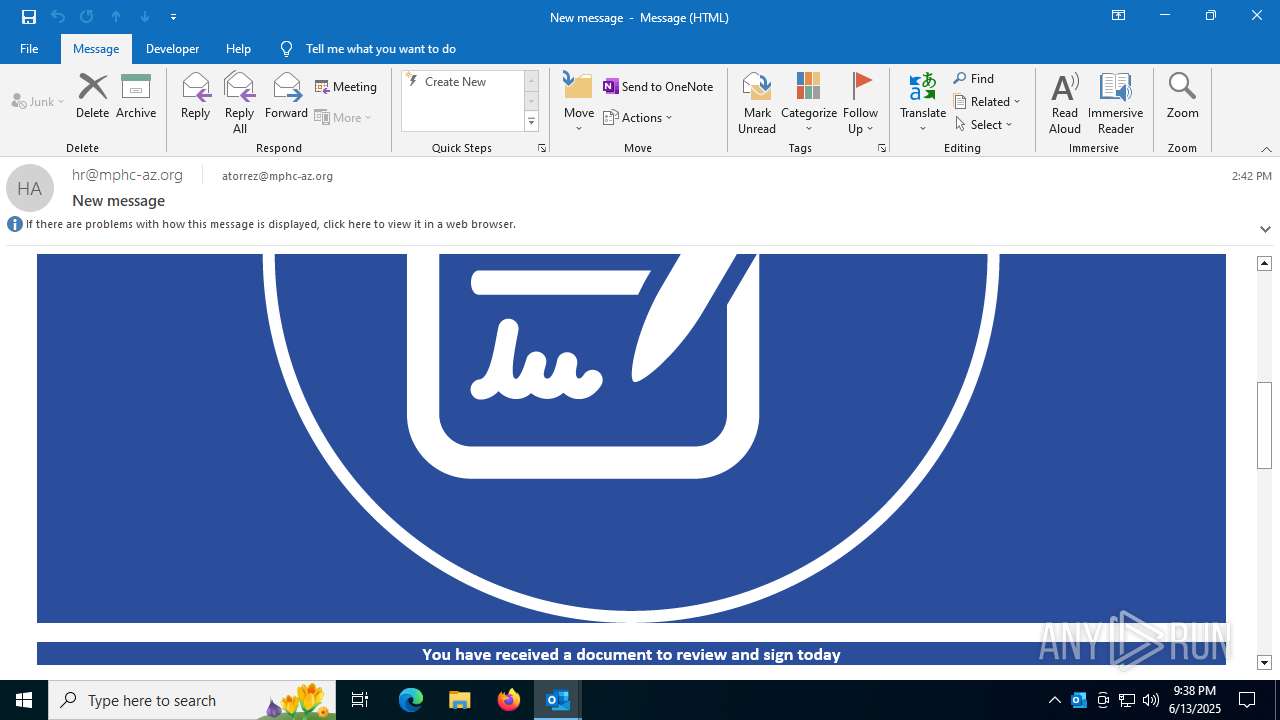The width and height of the screenshot is (1280, 720).
Task: Open the Categorize menu
Action: tap(808, 103)
